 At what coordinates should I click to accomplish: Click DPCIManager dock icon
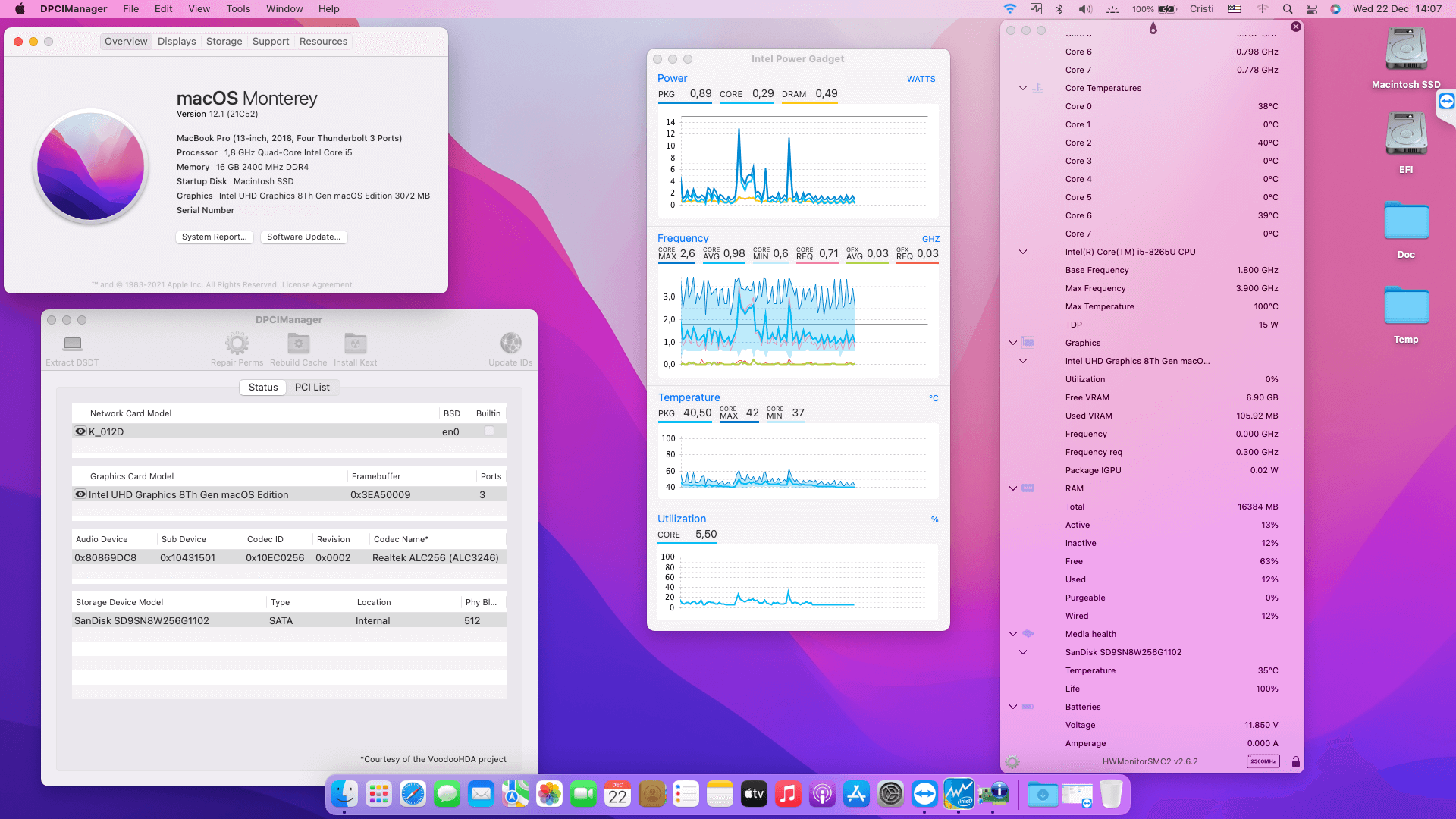993,794
